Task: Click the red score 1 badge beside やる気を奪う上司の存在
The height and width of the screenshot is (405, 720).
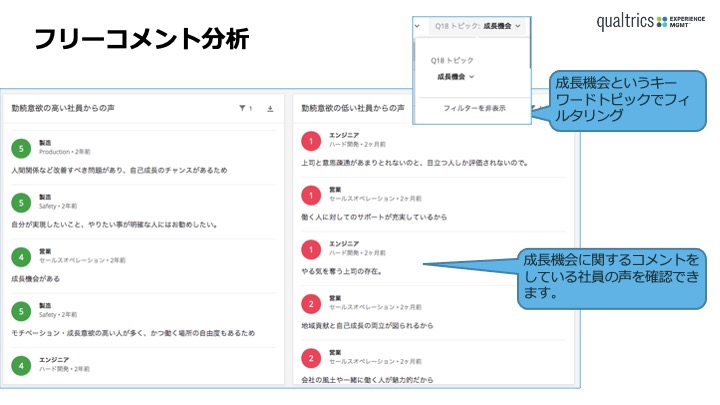Action: click(311, 249)
